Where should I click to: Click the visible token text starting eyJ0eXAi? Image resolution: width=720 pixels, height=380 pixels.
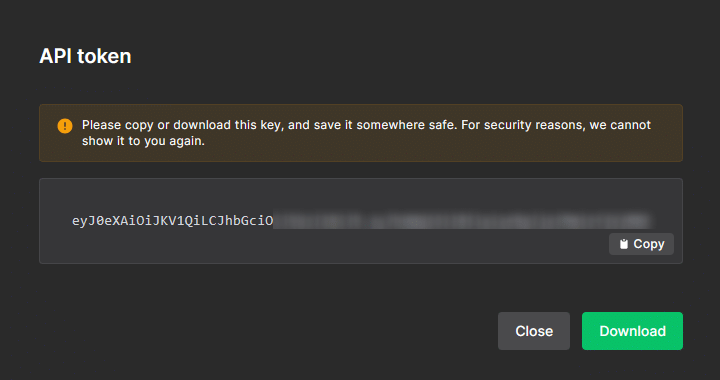[x=173, y=221]
